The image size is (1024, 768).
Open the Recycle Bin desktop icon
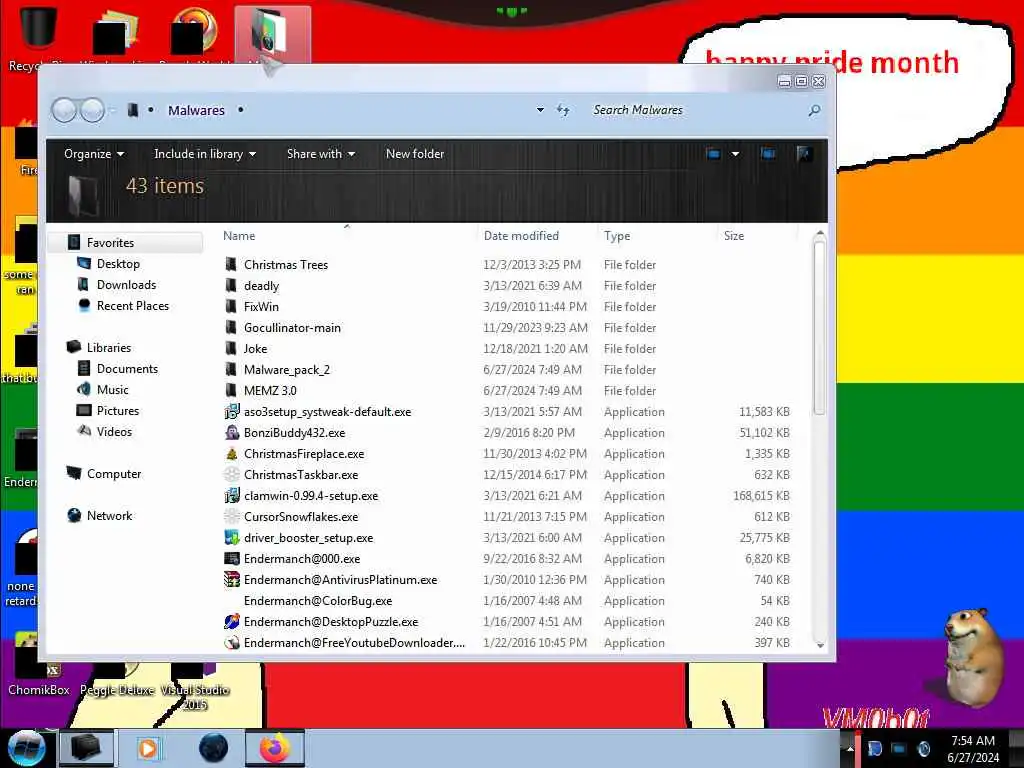(37, 36)
